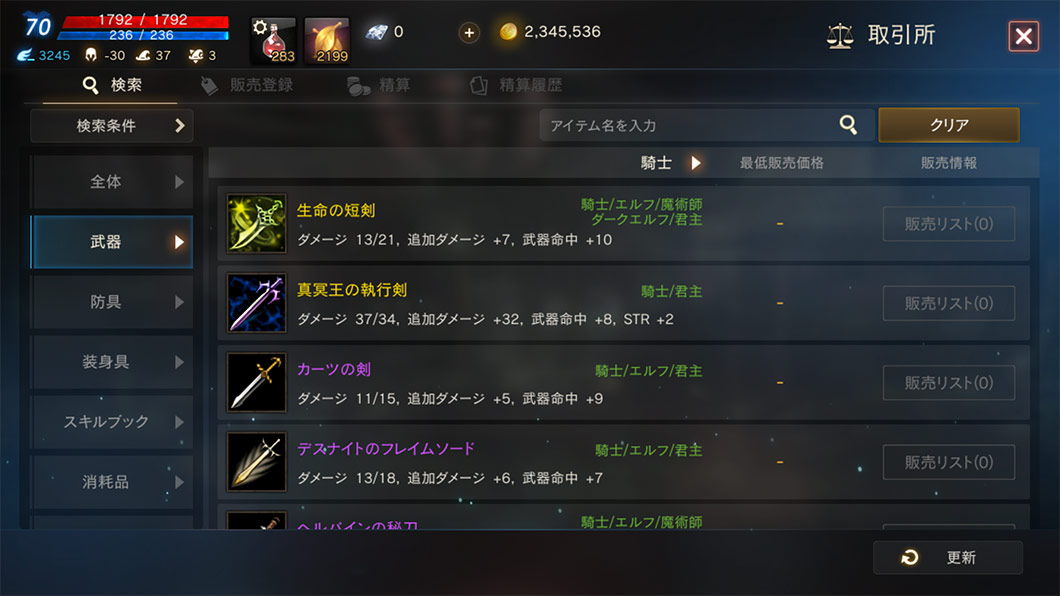Open the golden leaf item slot
This screenshot has height=596, width=1060.
(x=327, y=41)
